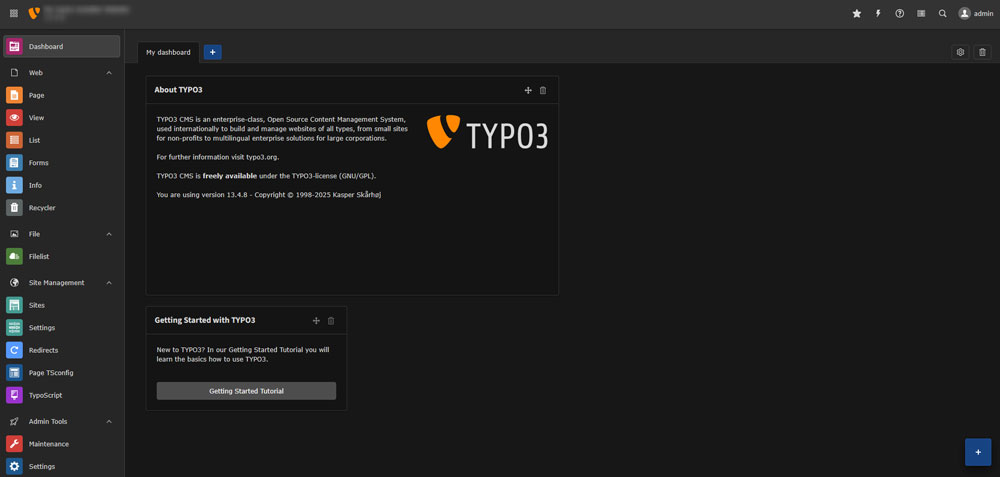Viewport: 1000px width, 477px height.
Task: Open the Page module
Action: (x=62, y=95)
